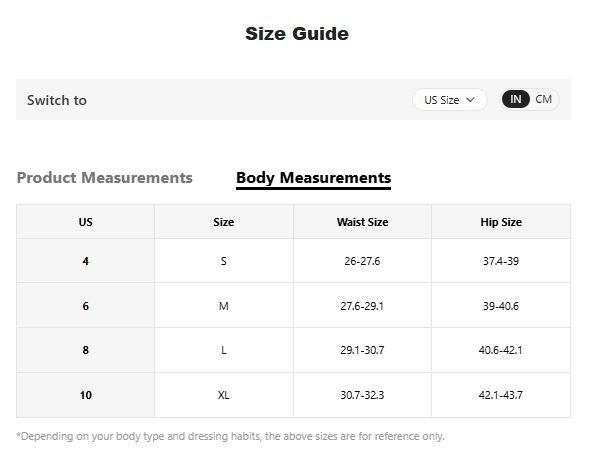
Task: Click waist value 26-27.6
Action: click(x=362, y=261)
